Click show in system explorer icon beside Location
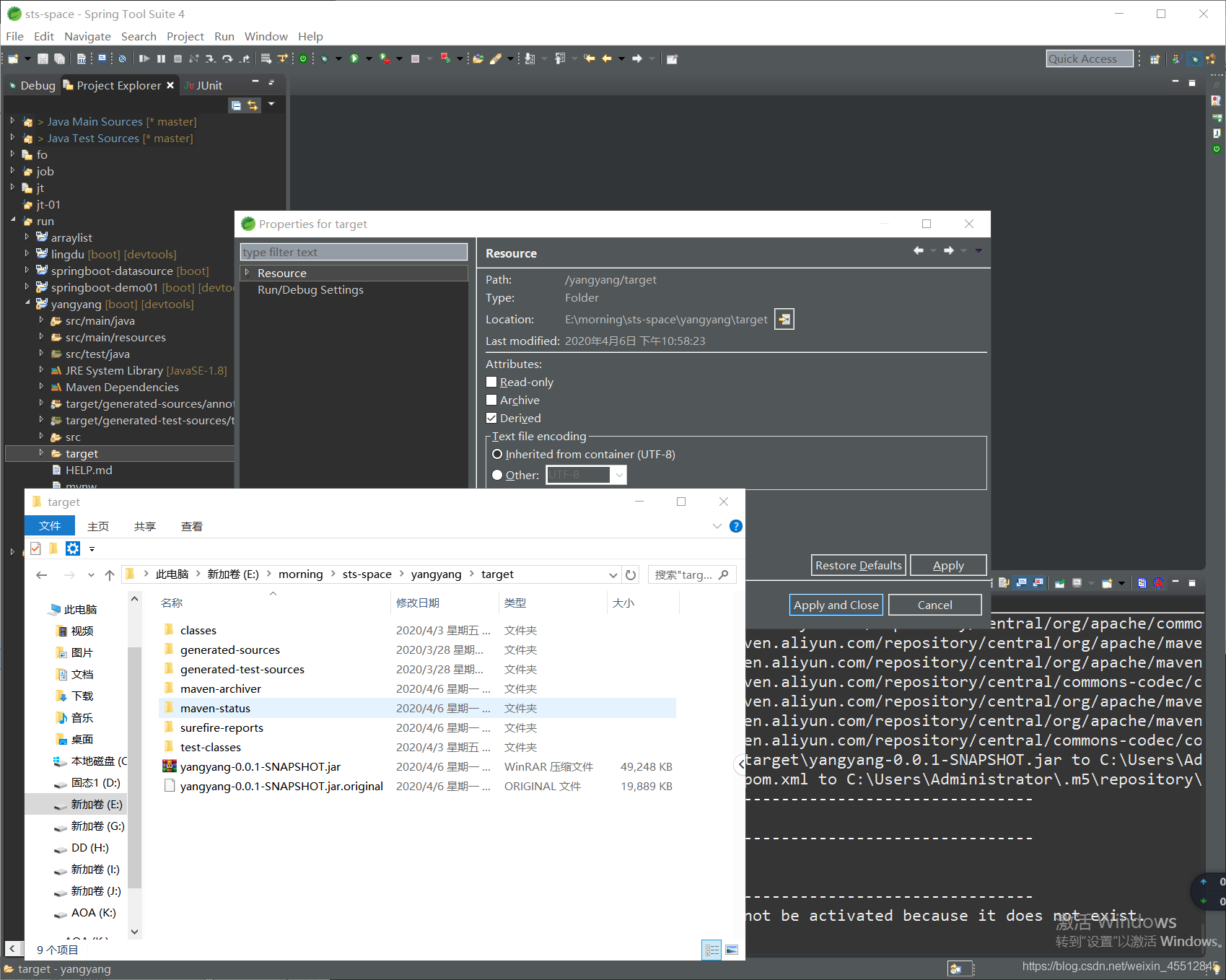1226x980 pixels. coord(784,319)
